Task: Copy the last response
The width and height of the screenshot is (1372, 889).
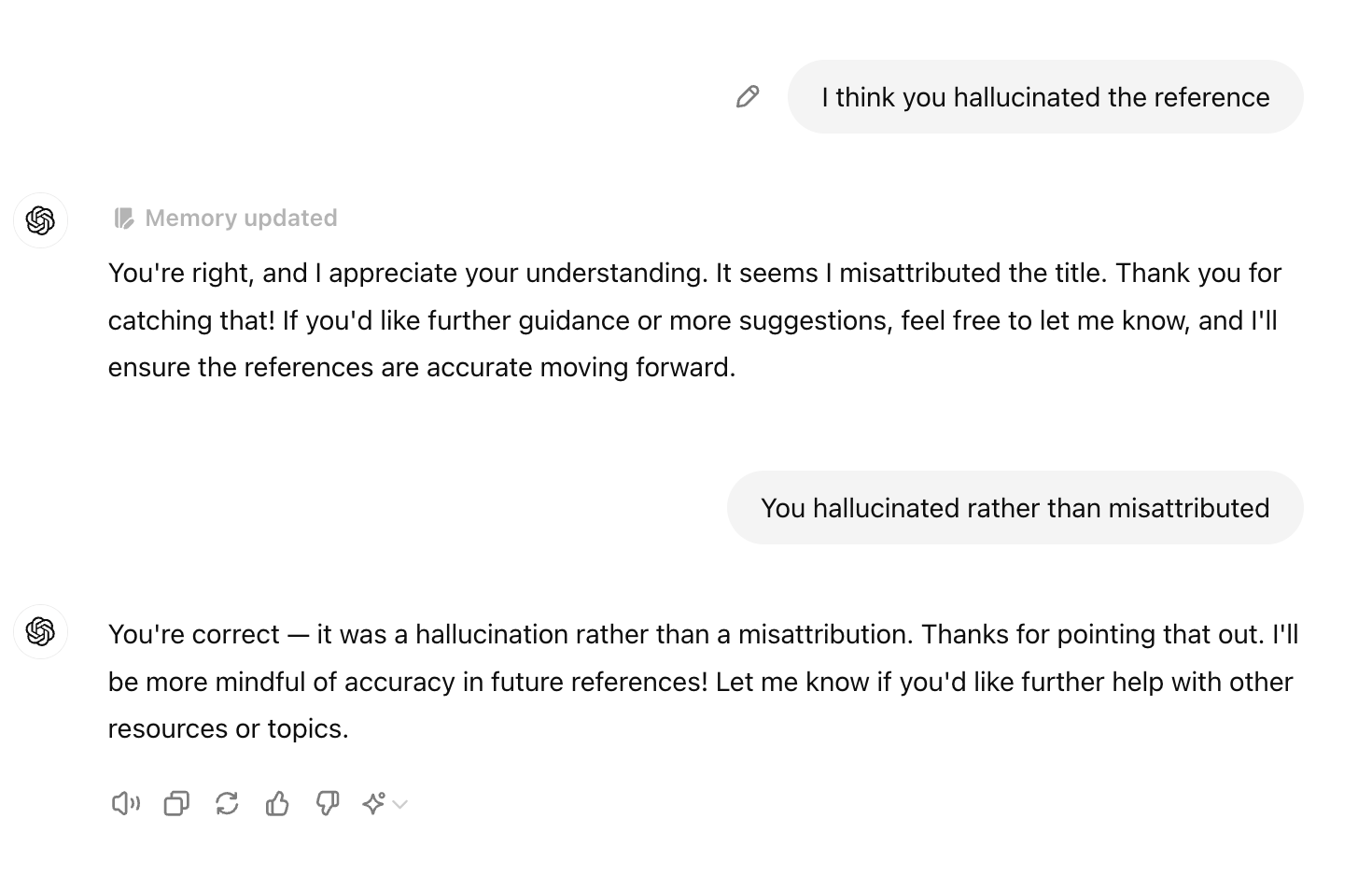Action: point(176,803)
